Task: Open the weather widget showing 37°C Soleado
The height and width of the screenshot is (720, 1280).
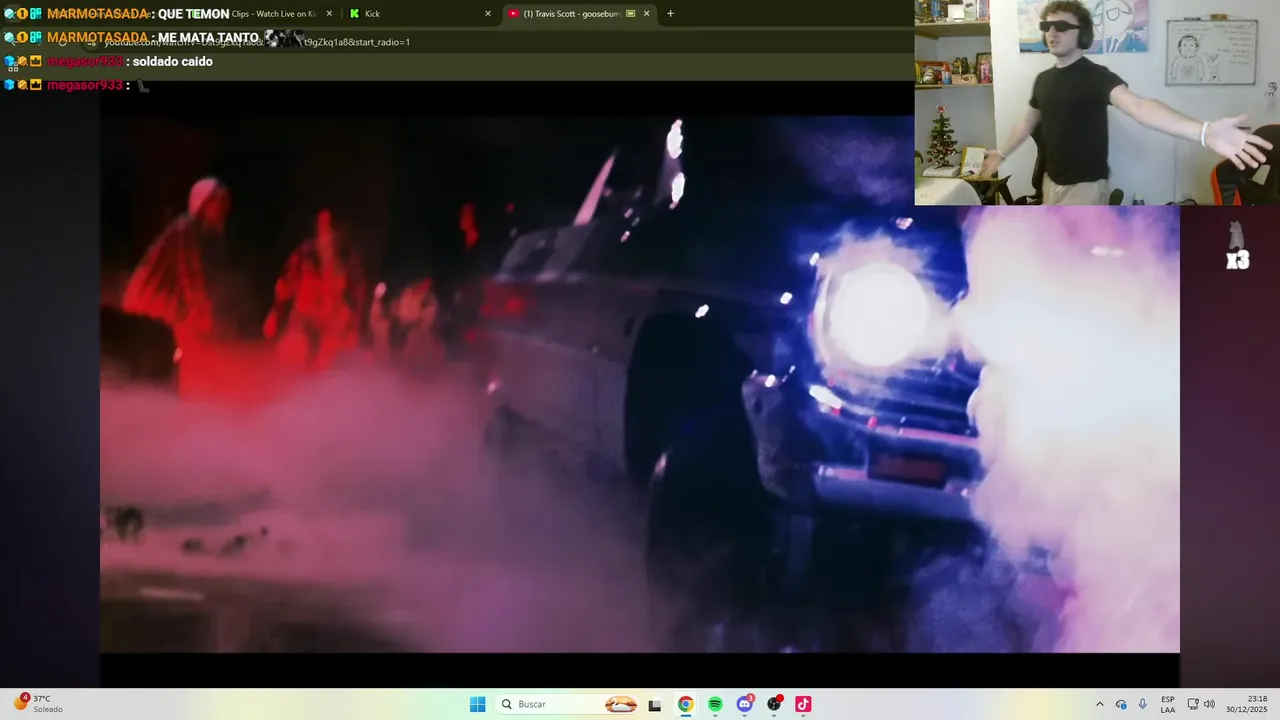Action: click(x=38, y=704)
